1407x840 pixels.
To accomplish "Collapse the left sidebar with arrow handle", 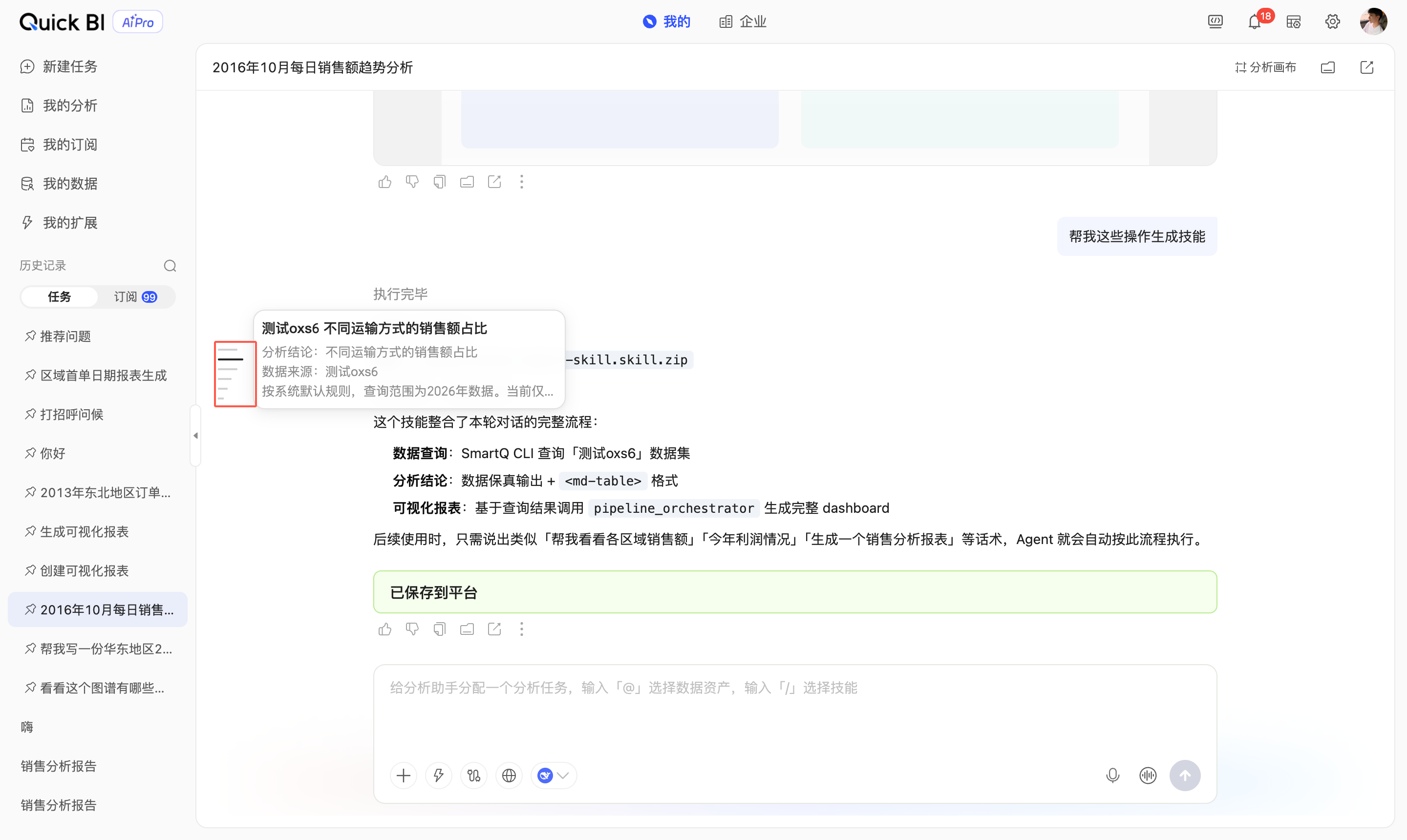I will (x=195, y=435).
